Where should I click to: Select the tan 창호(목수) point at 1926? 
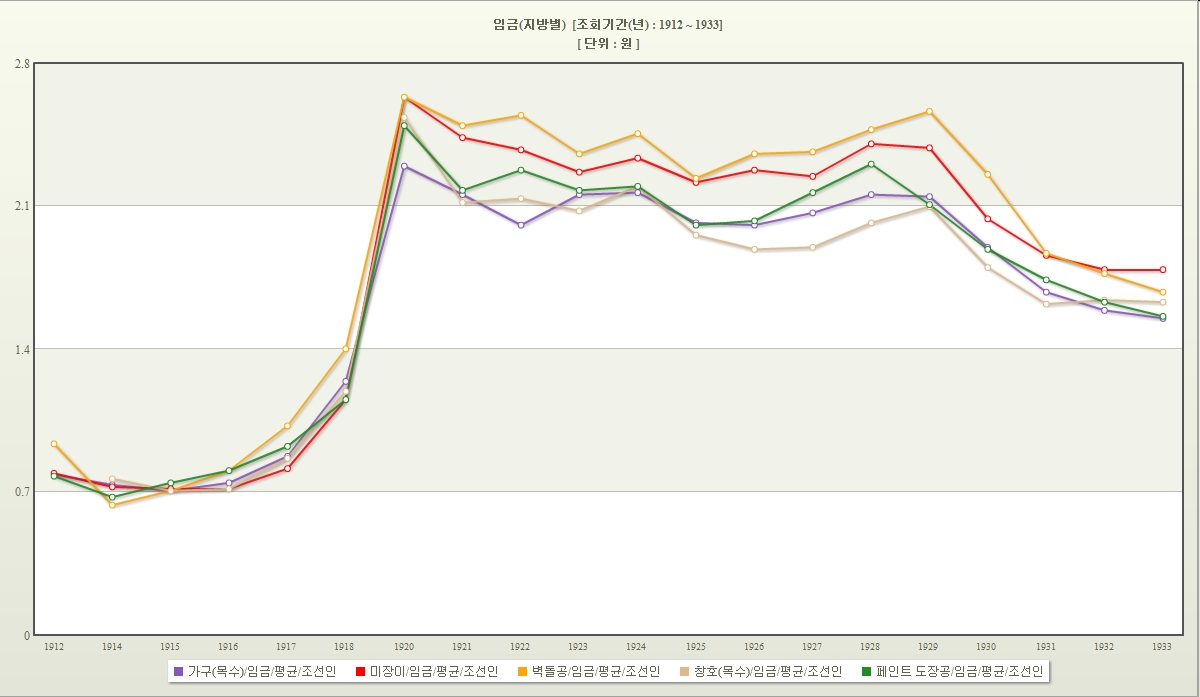tap(754, 249)
